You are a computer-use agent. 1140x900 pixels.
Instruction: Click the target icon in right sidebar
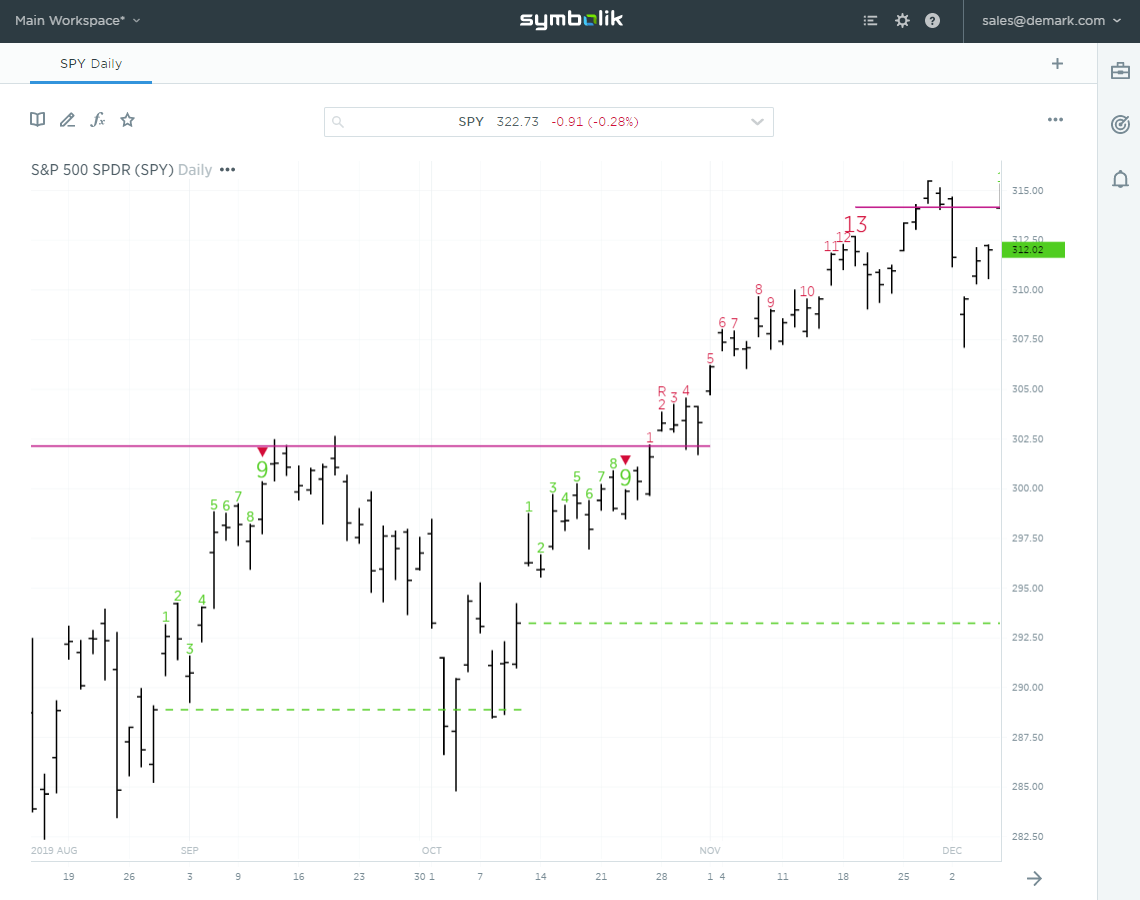(1120, 124)
